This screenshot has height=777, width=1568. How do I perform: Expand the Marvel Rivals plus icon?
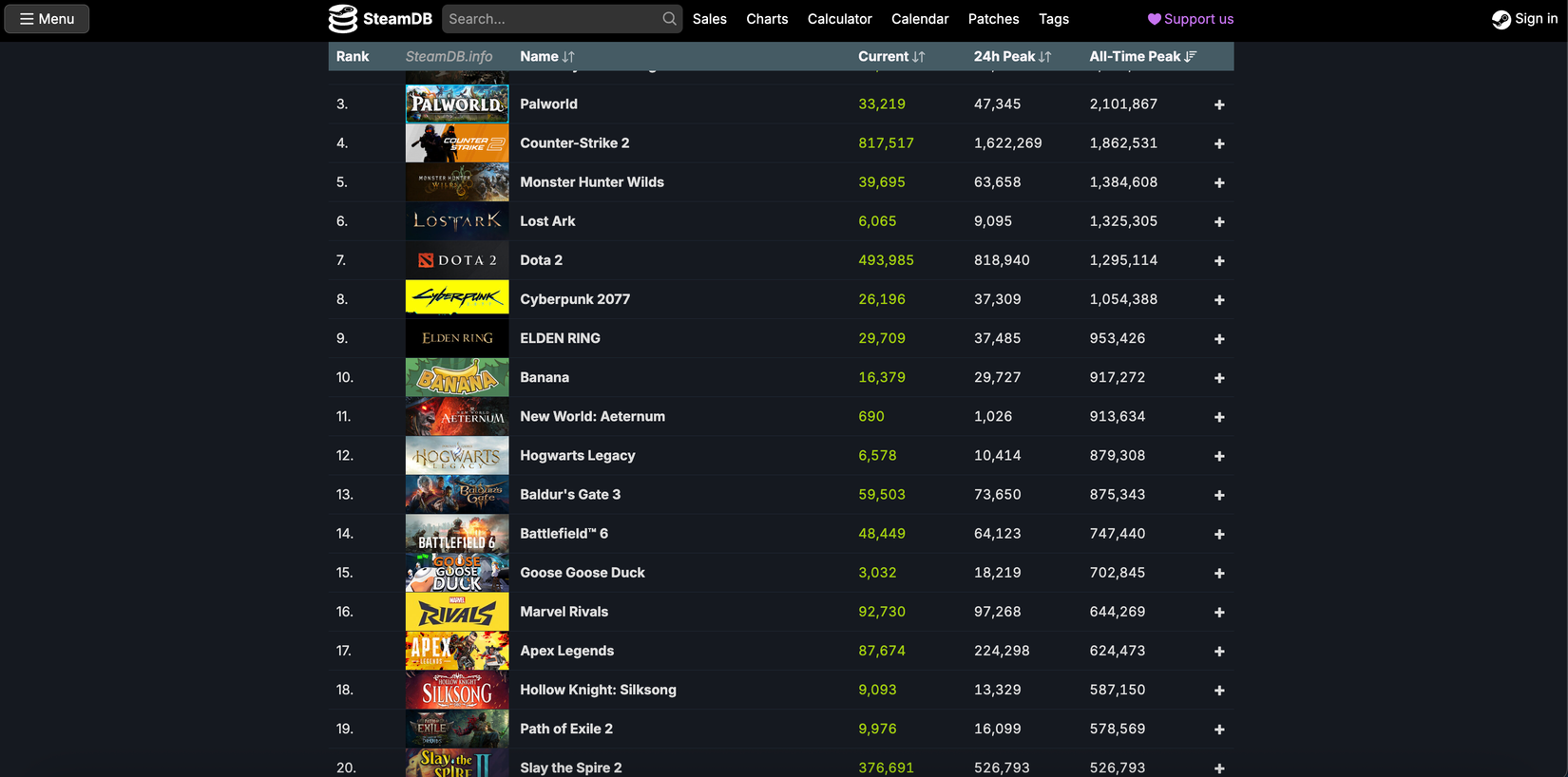[x=1219, y=613]
